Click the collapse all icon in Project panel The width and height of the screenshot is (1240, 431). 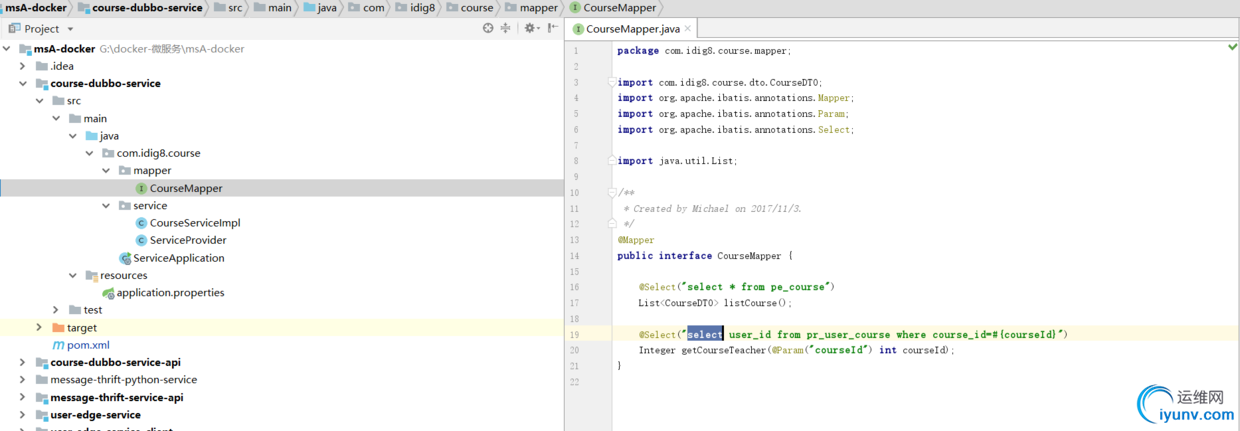(x=505, y=29)
